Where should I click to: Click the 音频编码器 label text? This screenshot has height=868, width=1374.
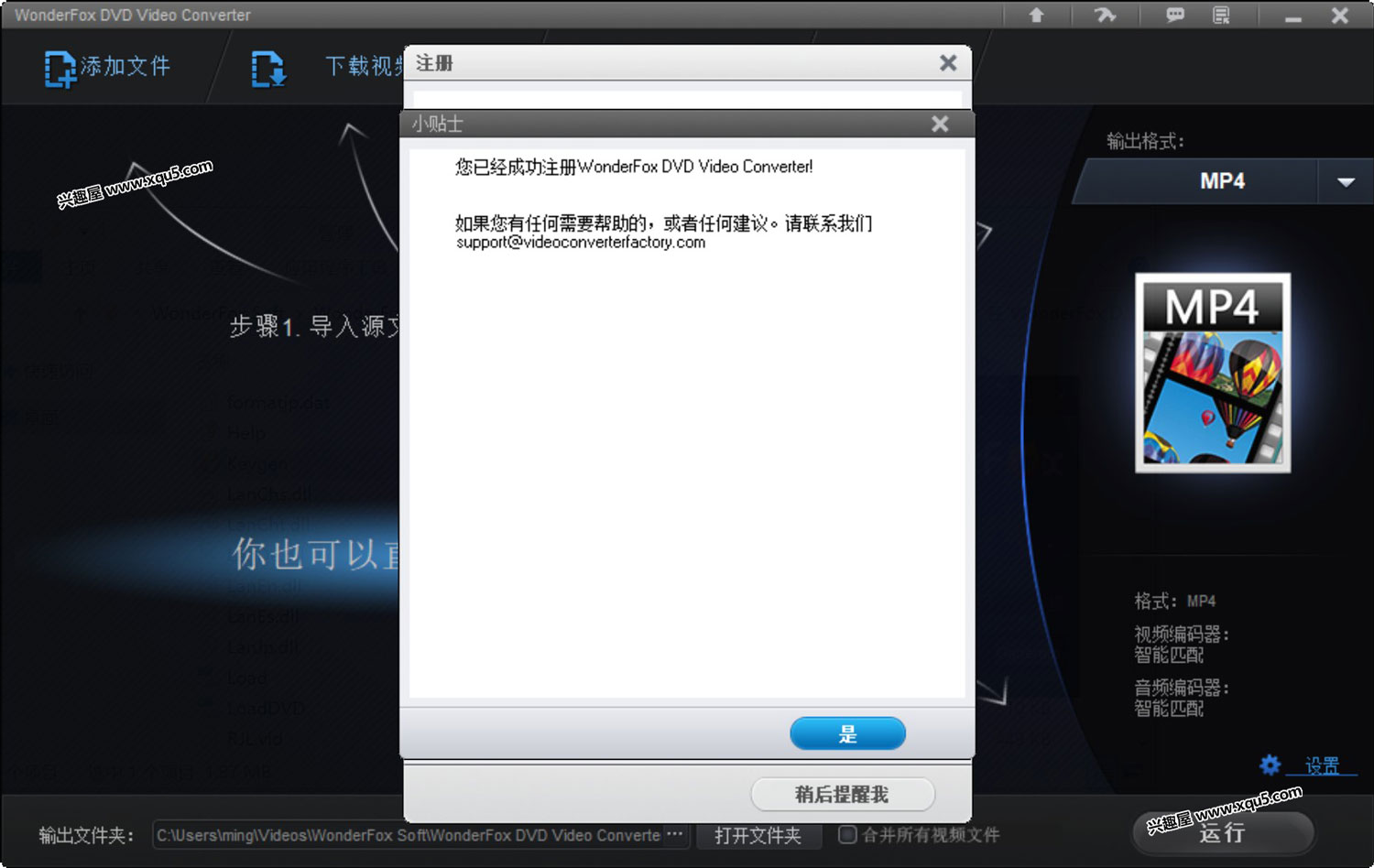tap(1182, 687)
